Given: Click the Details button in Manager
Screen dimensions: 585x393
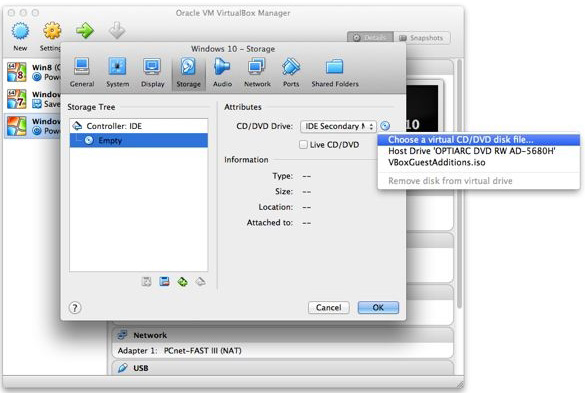Looking at the screenshot, I should [x=370, y=38].
